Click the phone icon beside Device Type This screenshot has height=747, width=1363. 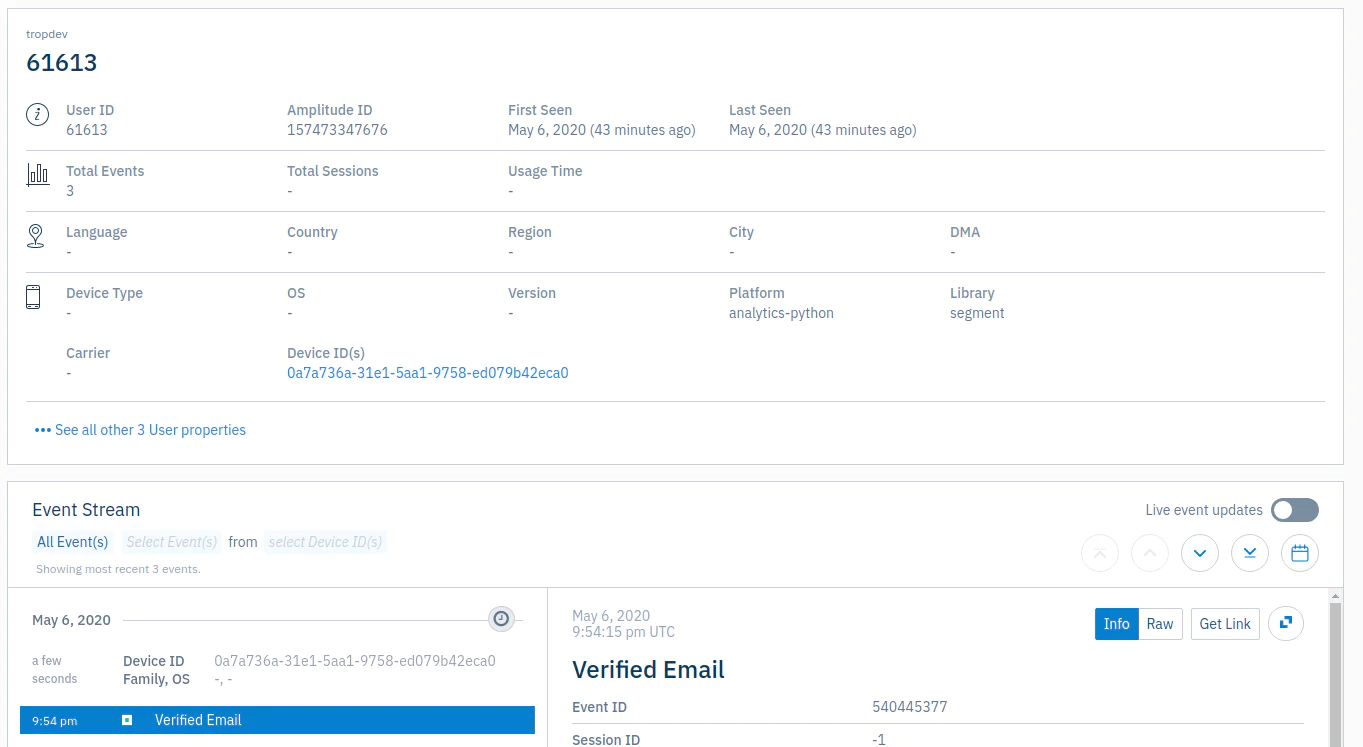pyautogui.click(x=33, y=297)
